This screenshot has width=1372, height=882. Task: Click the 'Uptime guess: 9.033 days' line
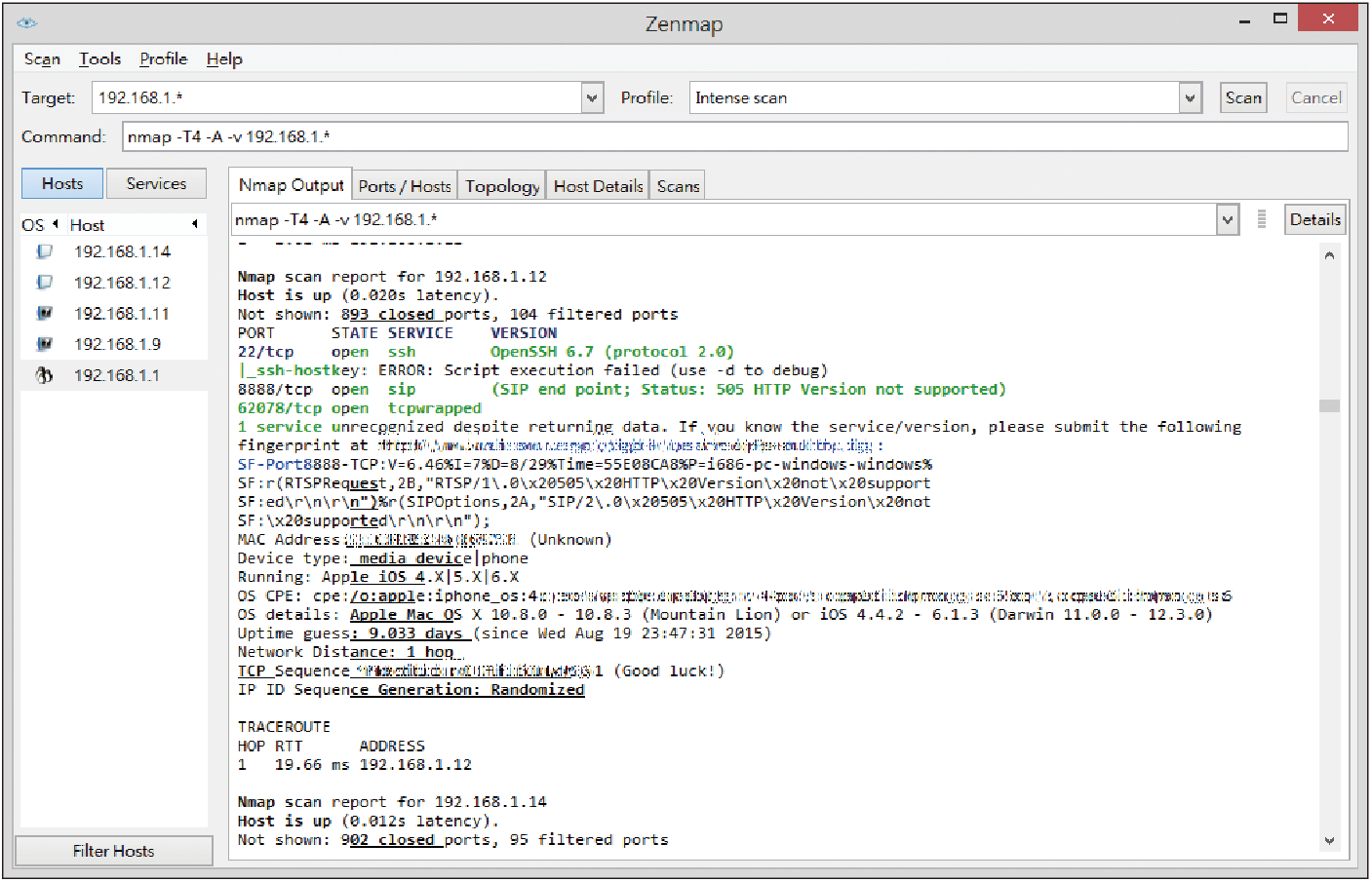click(504, 633)
